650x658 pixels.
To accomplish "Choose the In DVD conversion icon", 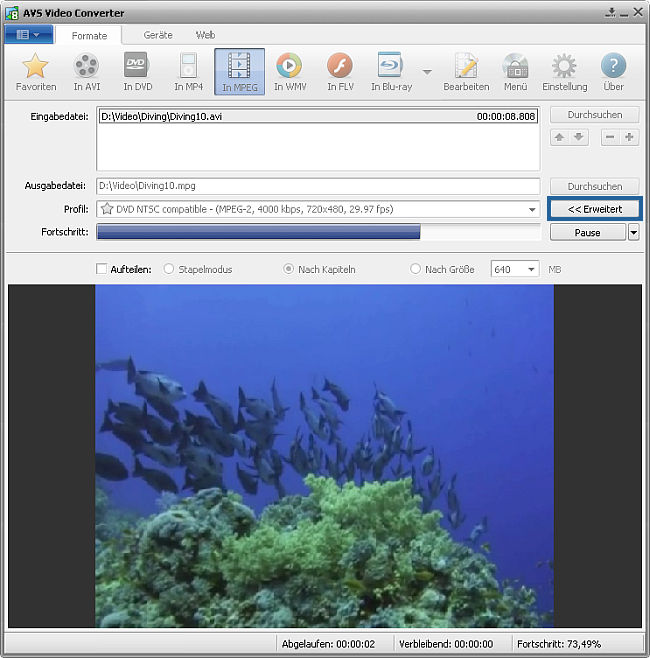I will click(137, 67).
